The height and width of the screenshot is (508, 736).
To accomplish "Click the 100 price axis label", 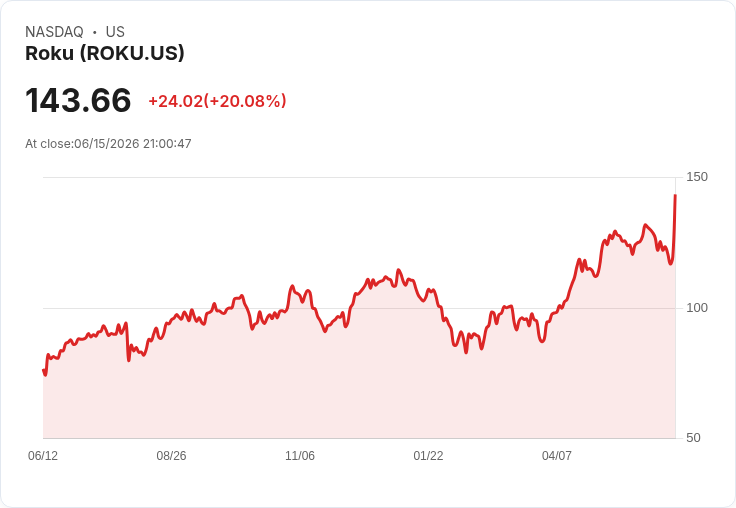I will click(697, 308).
